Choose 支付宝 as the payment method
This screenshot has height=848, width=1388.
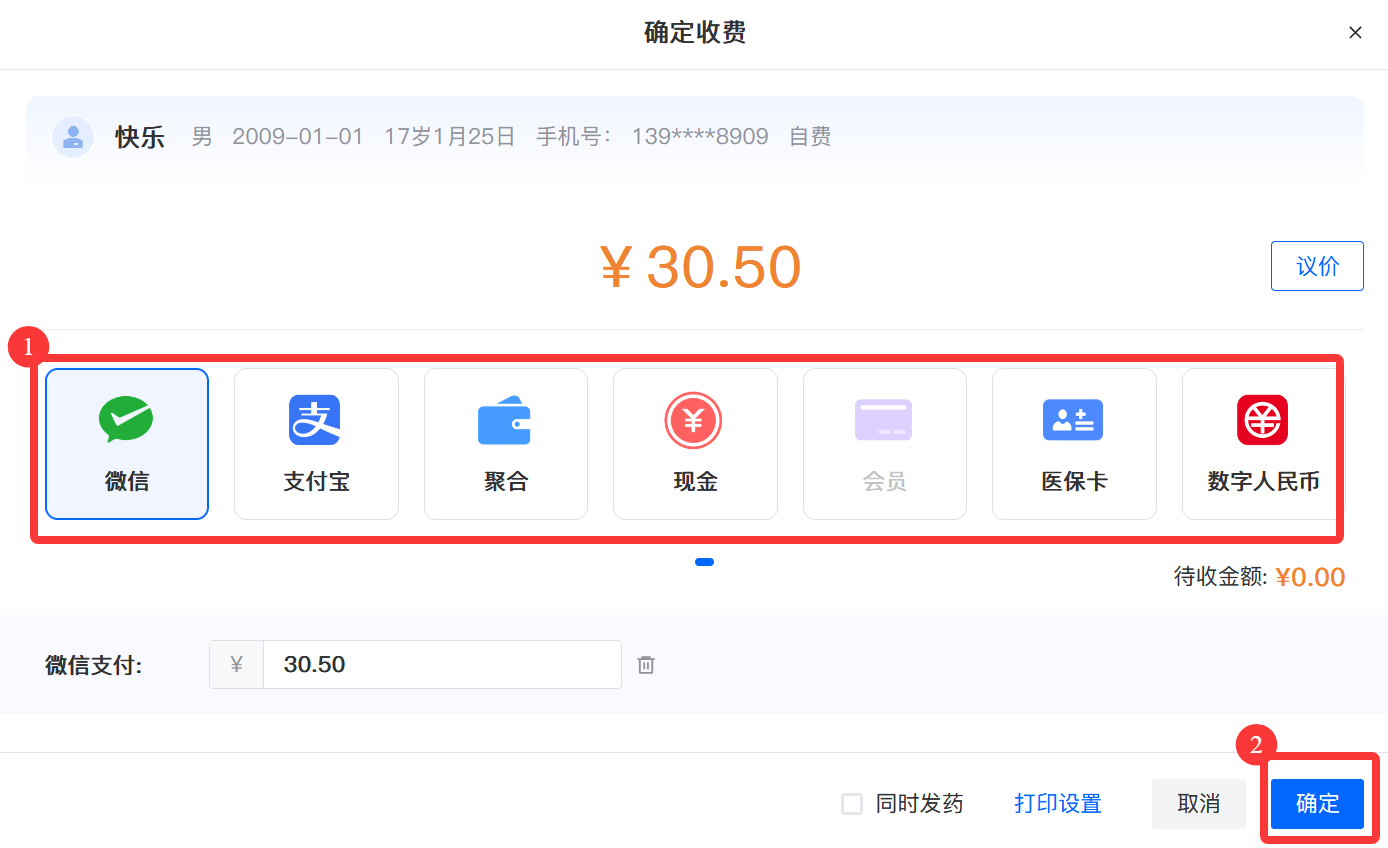[316, 444]
